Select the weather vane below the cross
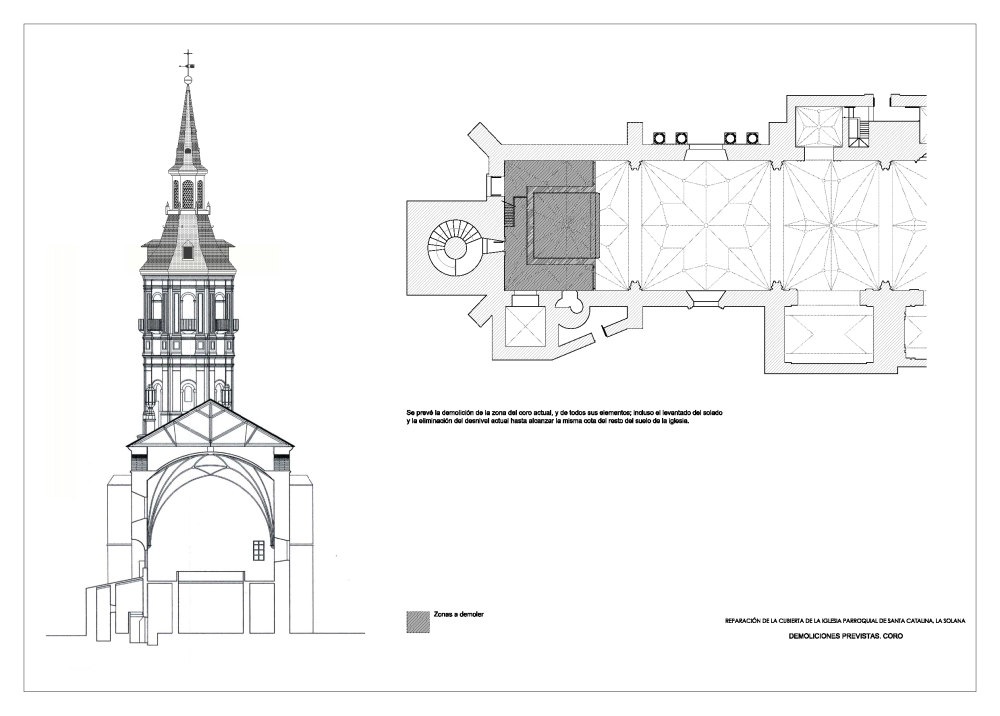 [187, 69]
